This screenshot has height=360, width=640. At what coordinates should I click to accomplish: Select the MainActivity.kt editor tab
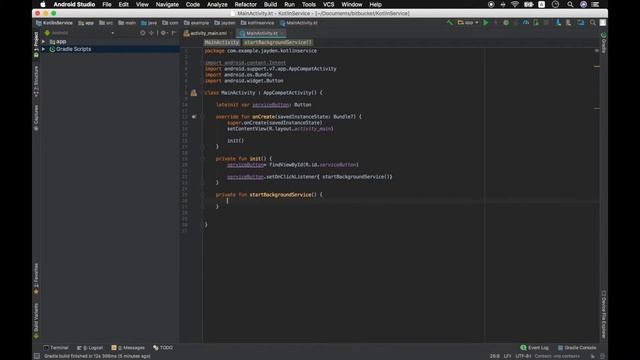tap(262, 33)
